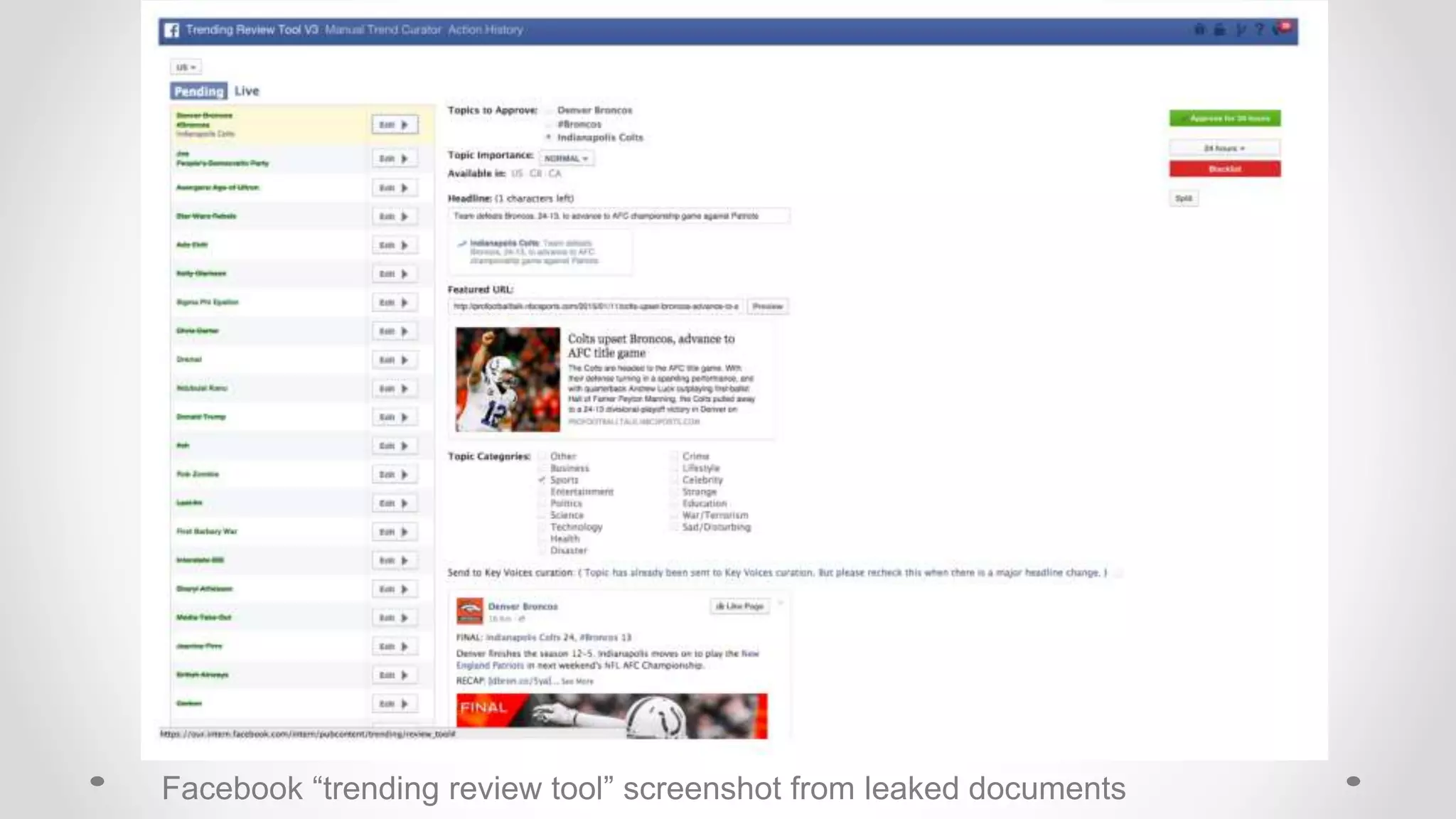Image resolution: width=1456 pixels, height=819 pixels.
Task: Check the Health category
Action: pyautogui.click(x=542, y=539)
